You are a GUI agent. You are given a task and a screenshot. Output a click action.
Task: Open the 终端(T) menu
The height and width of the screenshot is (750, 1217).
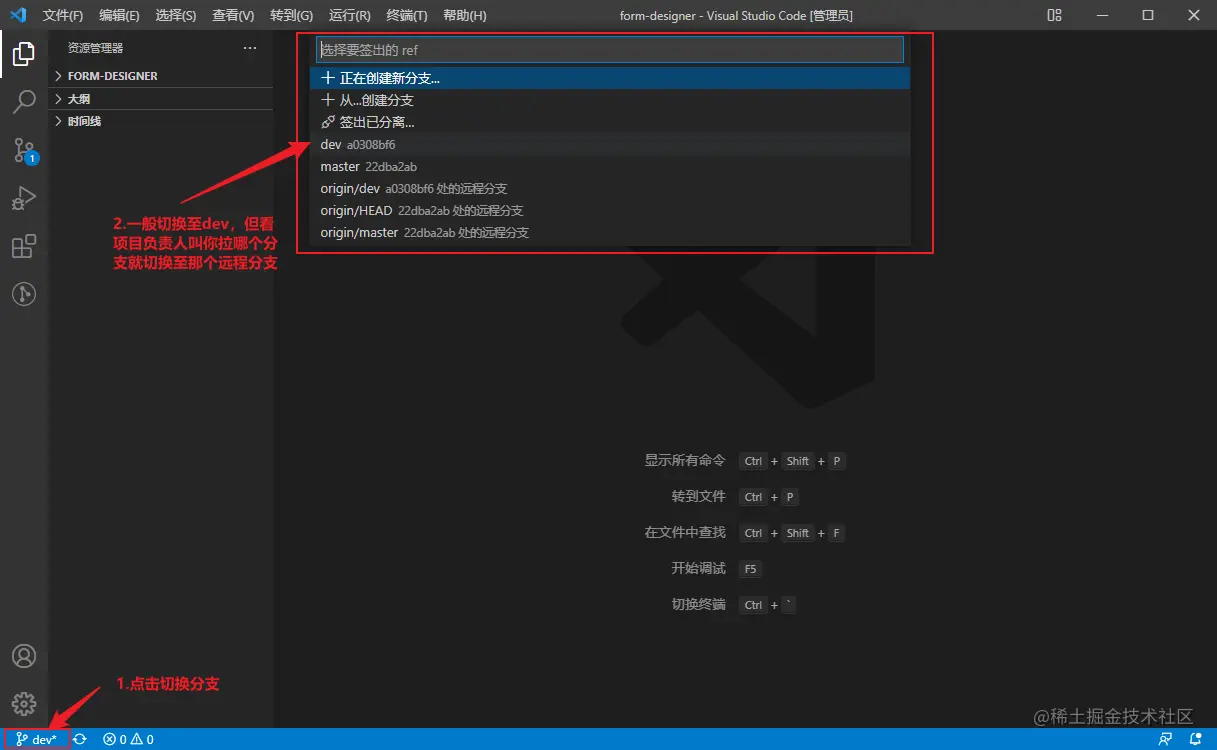[407, 16]
